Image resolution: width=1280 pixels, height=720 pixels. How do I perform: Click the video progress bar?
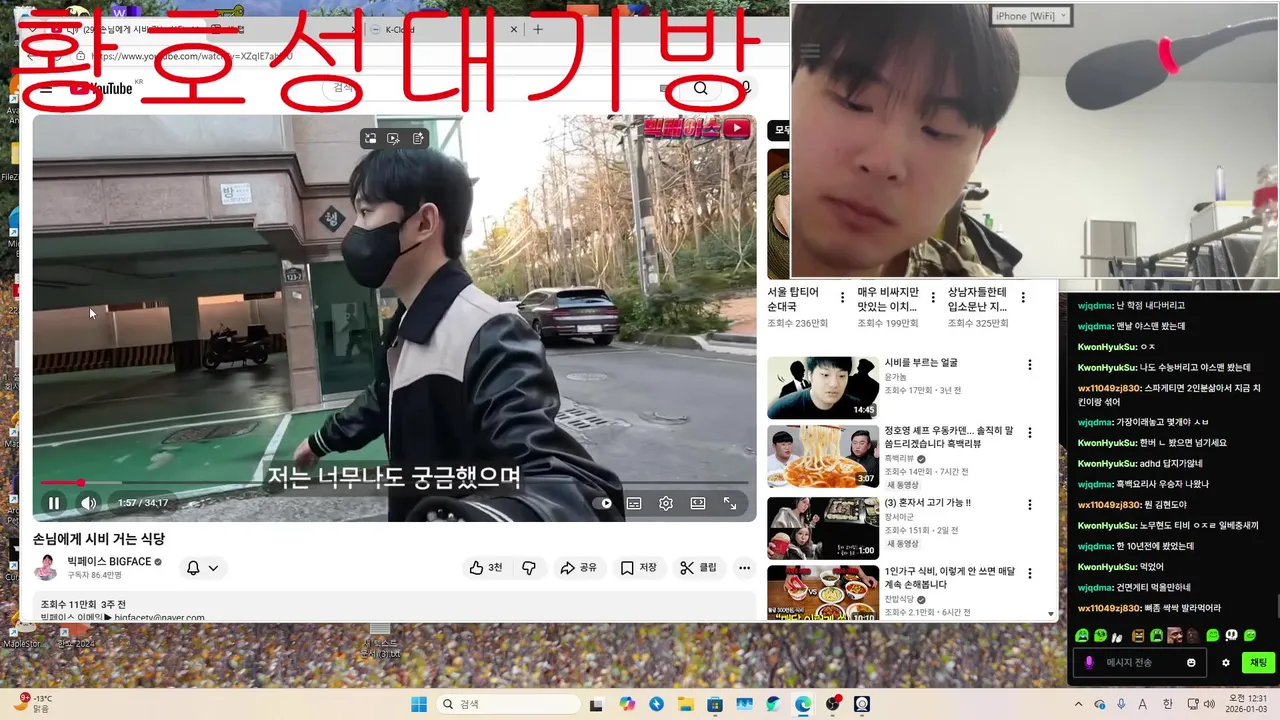click(394, 483)
